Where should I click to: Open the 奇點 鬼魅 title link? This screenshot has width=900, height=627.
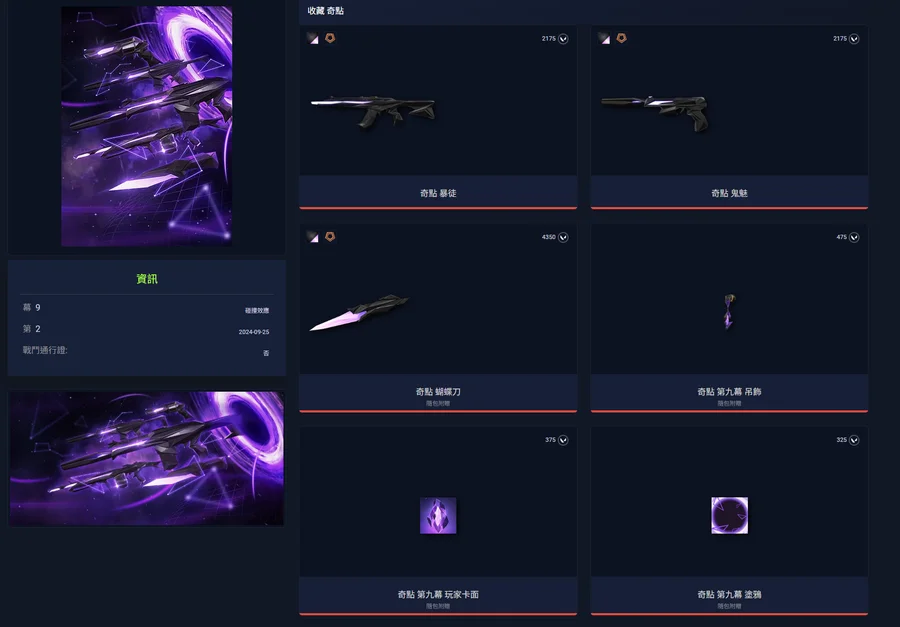point(729,193)
